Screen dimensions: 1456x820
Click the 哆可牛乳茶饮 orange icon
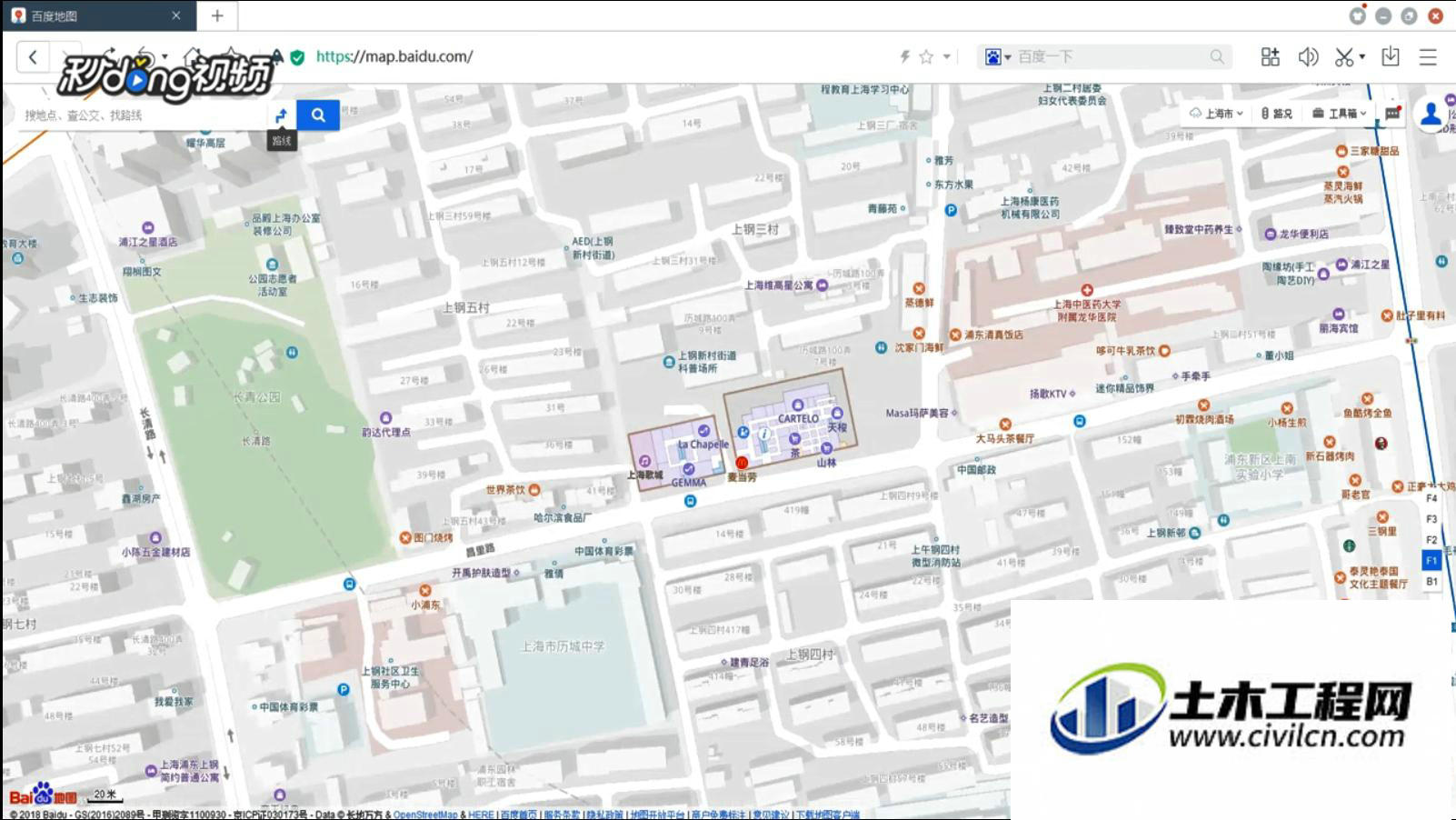[1164, 351]
